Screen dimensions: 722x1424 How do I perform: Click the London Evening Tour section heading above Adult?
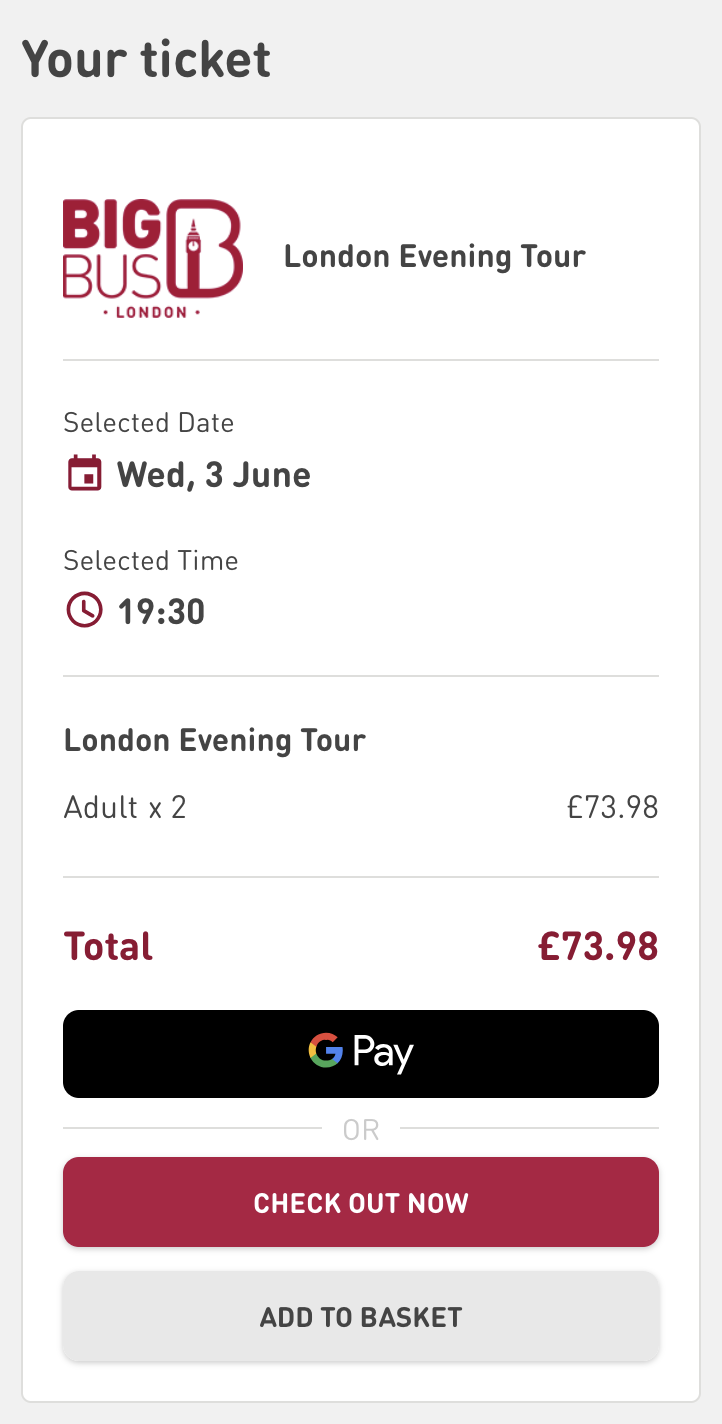215,741
